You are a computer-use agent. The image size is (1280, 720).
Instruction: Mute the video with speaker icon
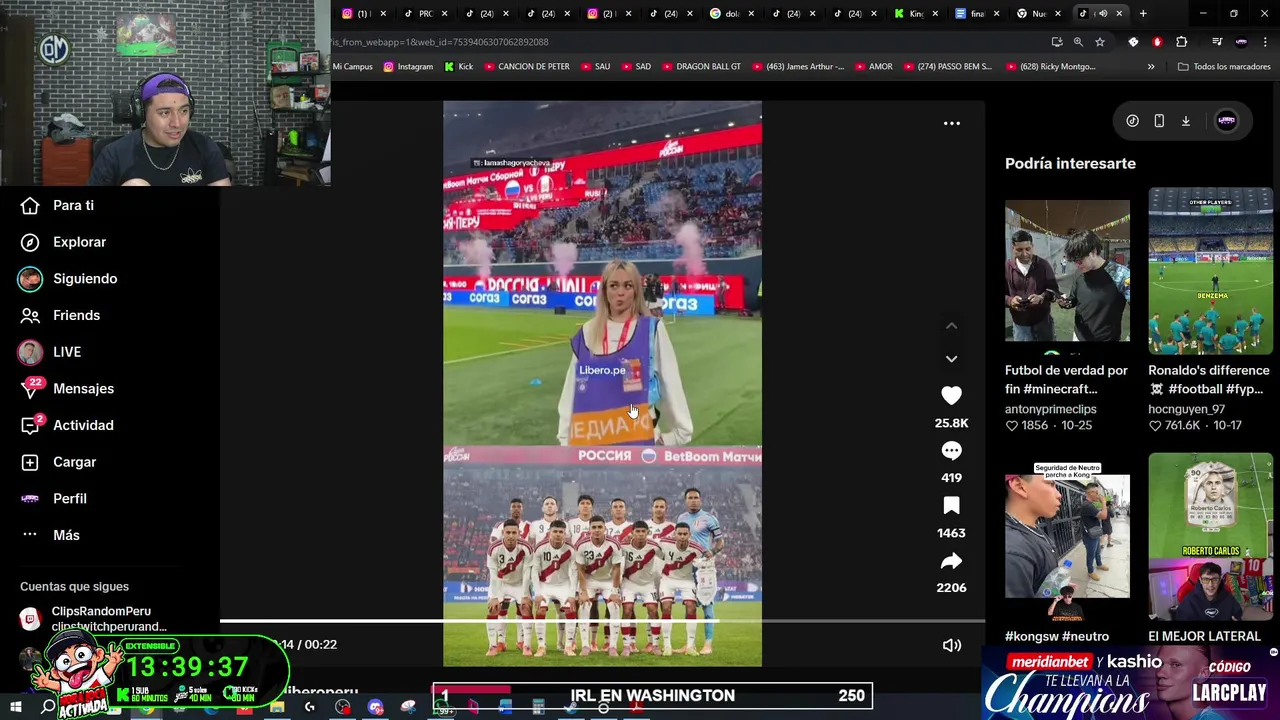point(951,645)
